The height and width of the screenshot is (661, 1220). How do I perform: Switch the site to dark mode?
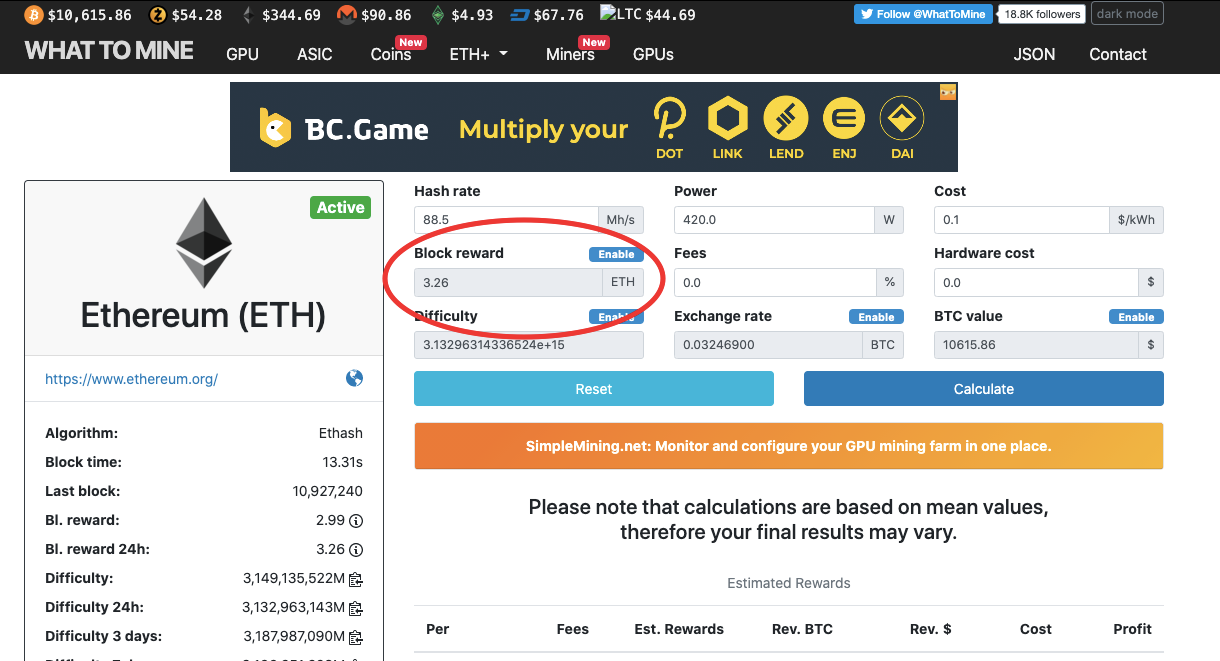(x=1128, y=14)
